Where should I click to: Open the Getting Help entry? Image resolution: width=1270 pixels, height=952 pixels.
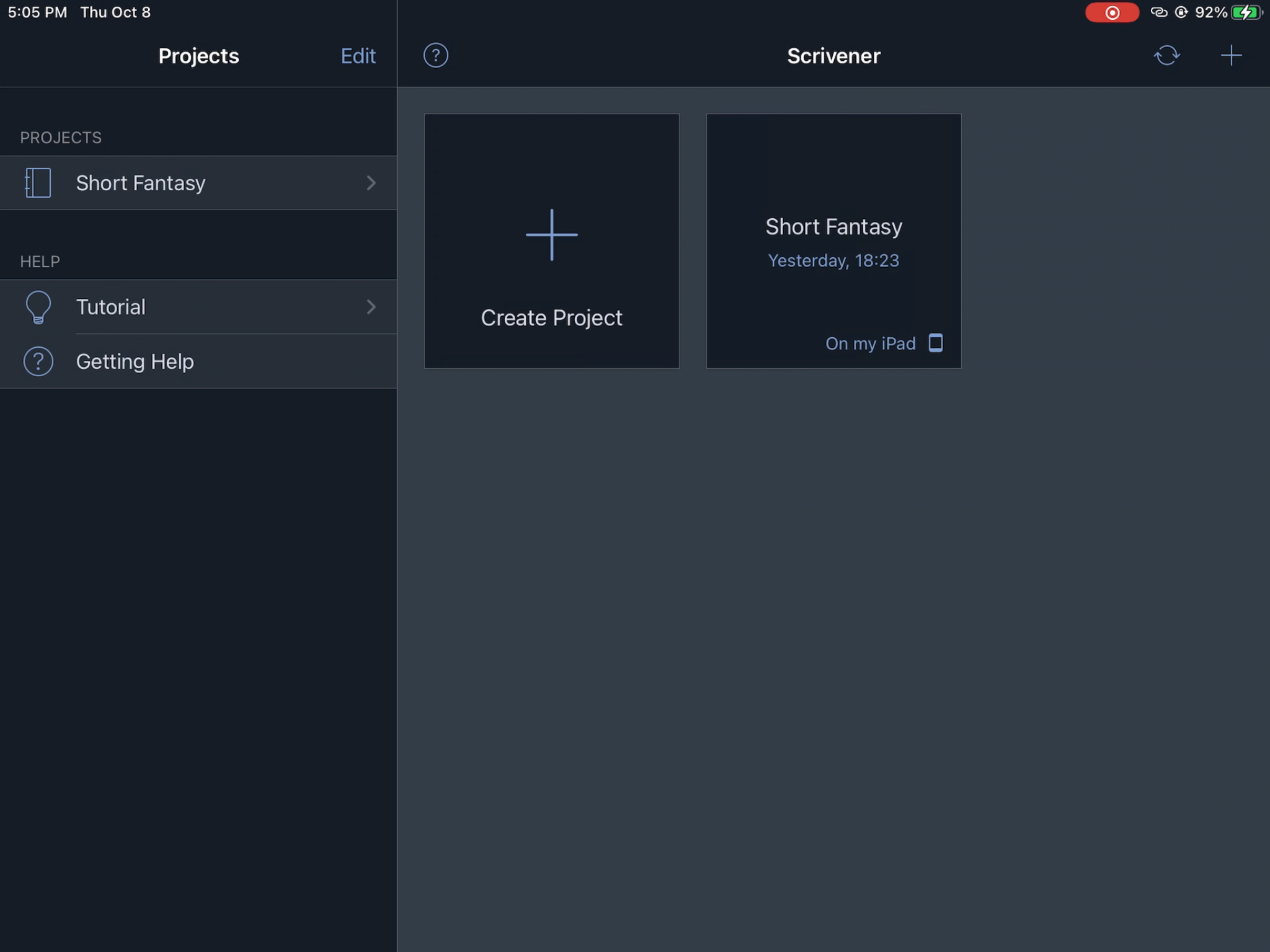pyautogui.click(x=198, y=361)
